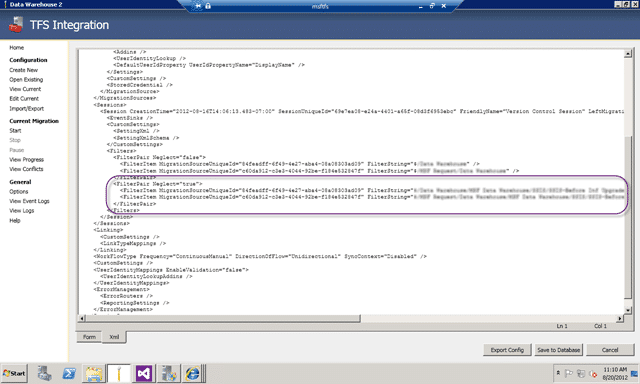The width and height of the screenshot is (640, 384).
Task: Switch to the Form tab
Action: 89,337
